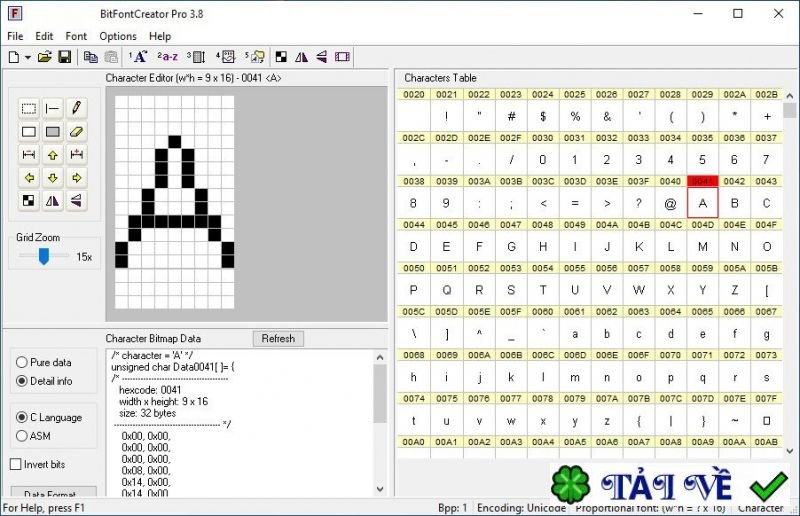Click the shift up arrow tool
The height and width of the screenshot is (516, 800).
tap(53, 155)
